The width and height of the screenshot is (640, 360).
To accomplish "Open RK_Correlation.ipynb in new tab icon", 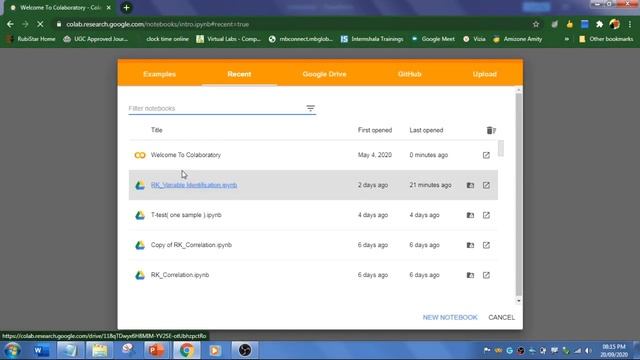I will (x=486, y=275).
